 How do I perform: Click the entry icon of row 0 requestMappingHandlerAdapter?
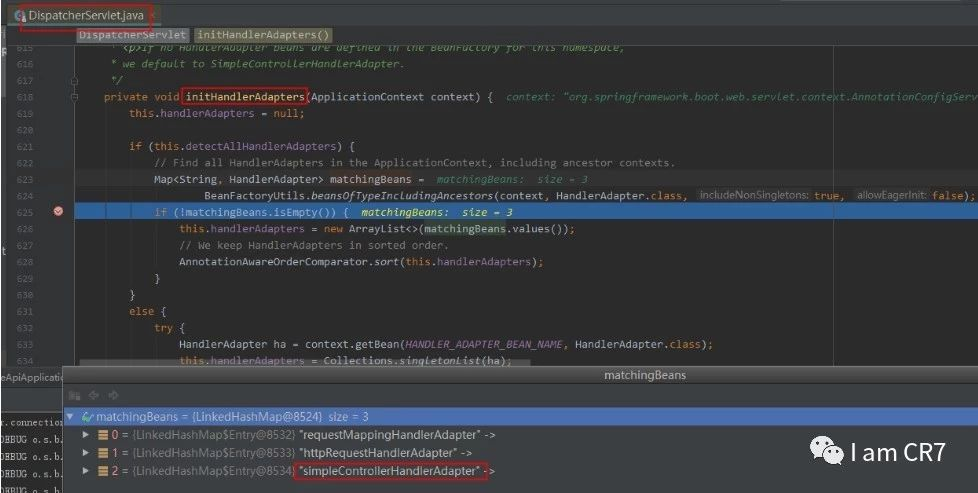pos(103,434)
